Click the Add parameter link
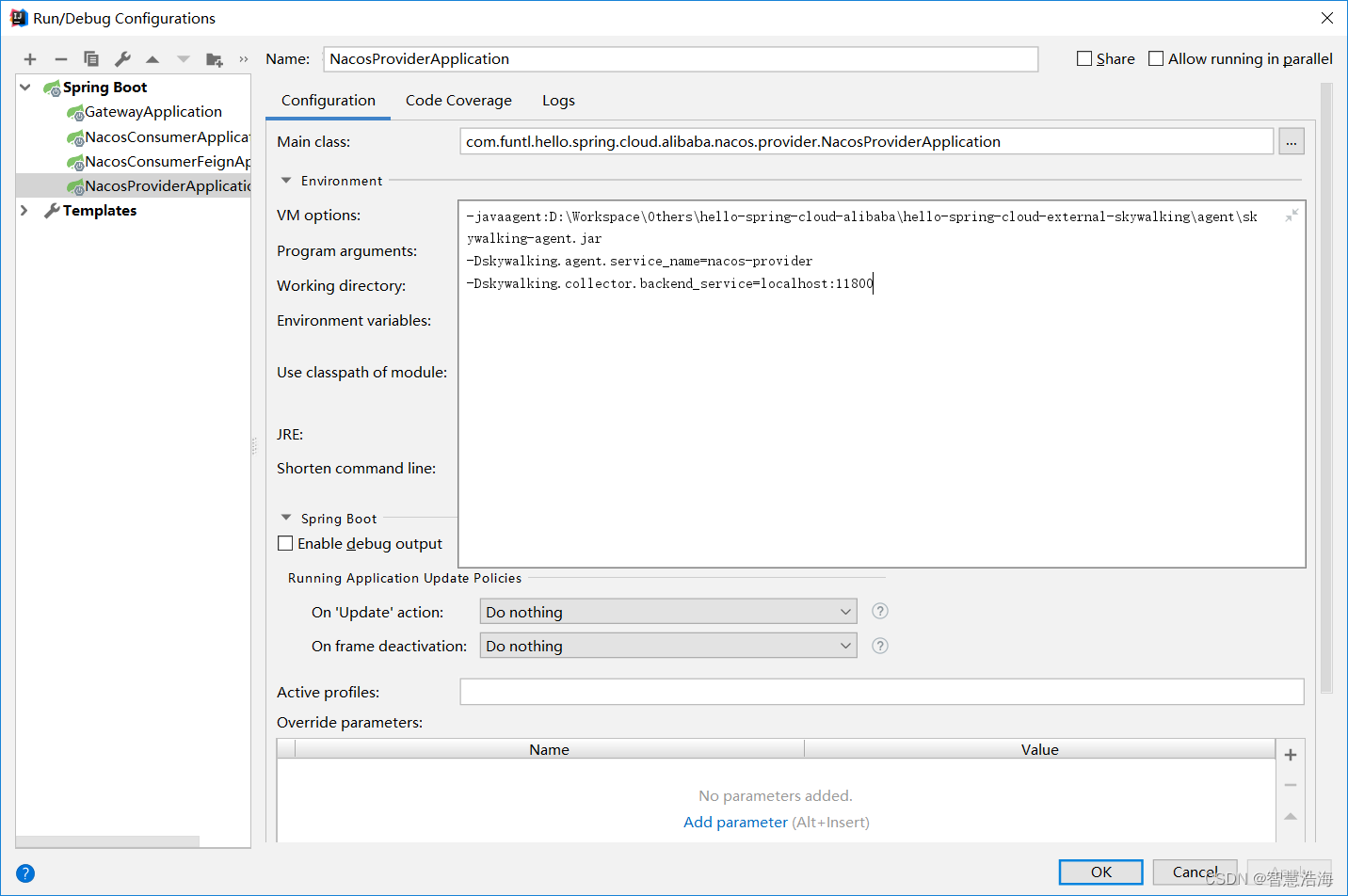1348x896 pixels. click(735, 822)
